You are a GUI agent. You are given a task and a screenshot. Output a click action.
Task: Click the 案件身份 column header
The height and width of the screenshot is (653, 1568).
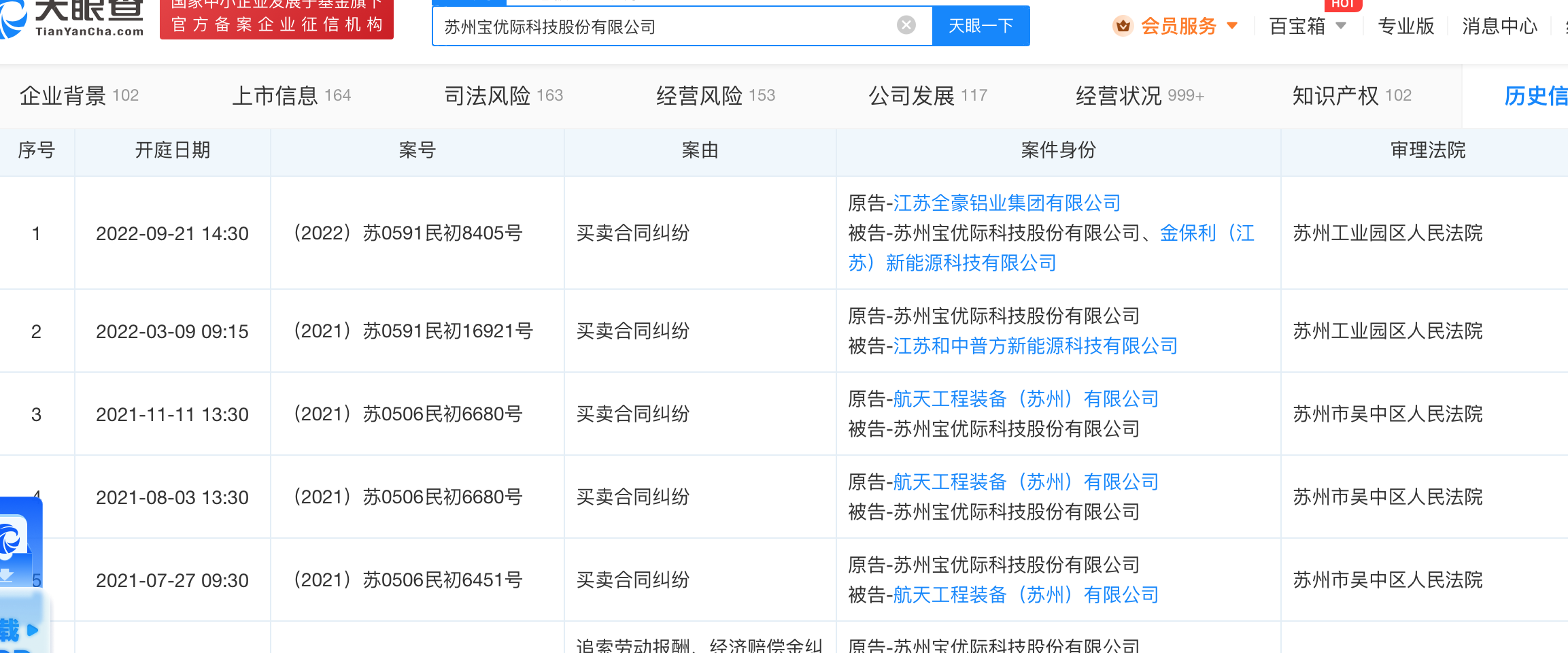pyautogui.click(x=1059, y=150)
